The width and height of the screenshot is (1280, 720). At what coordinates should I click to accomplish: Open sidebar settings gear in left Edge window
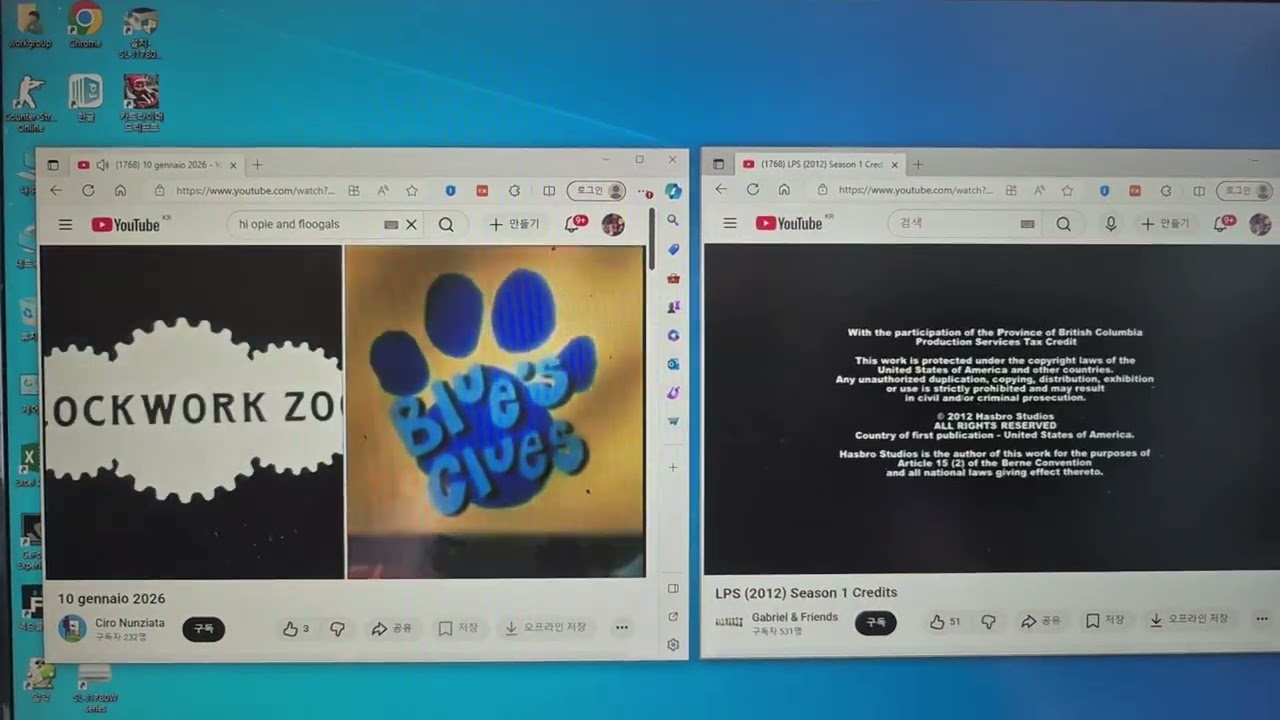pyautogui.click(x=673, y=645)
